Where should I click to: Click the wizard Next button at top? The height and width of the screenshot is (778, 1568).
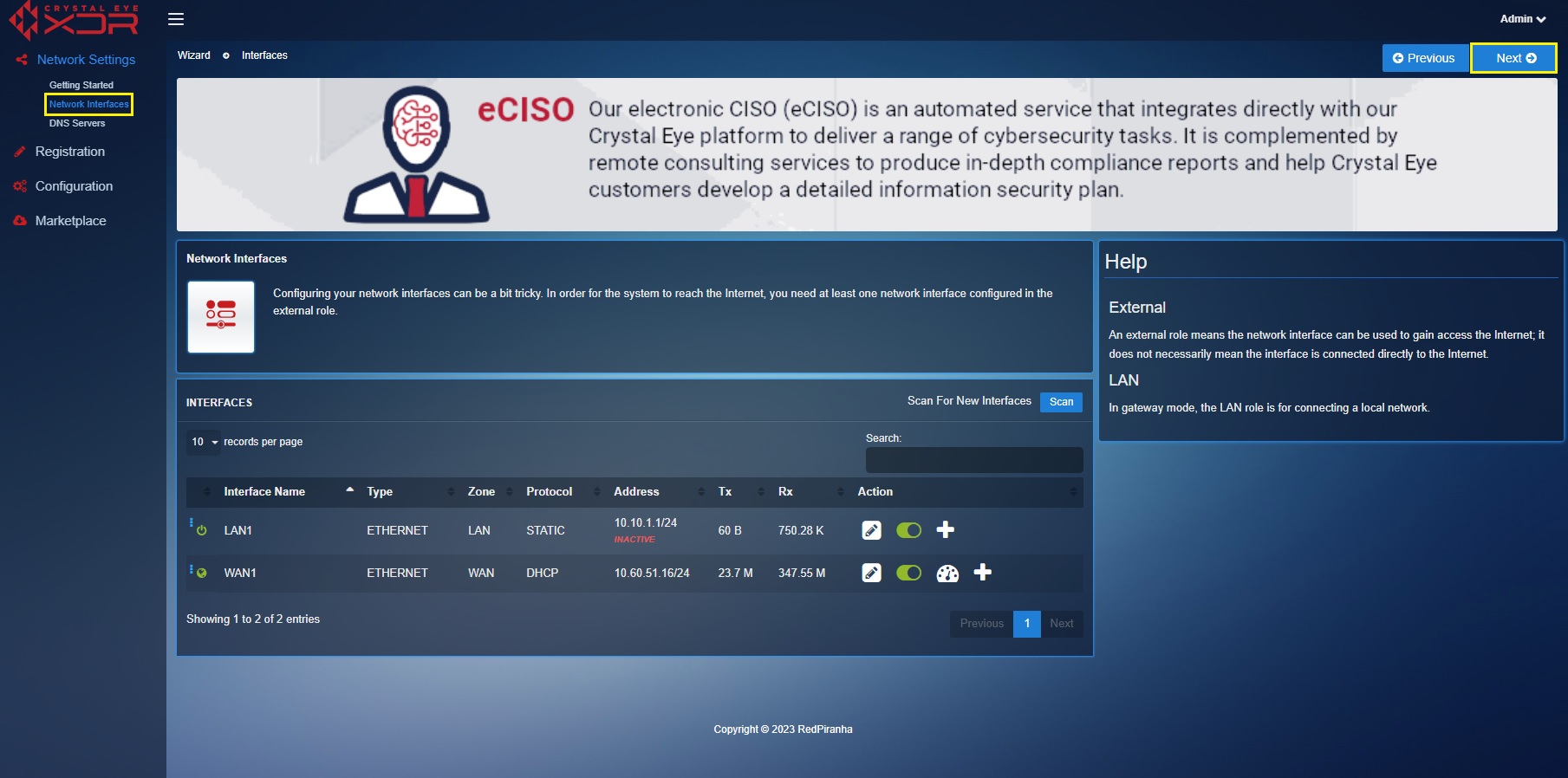(x=1514, y=58)
